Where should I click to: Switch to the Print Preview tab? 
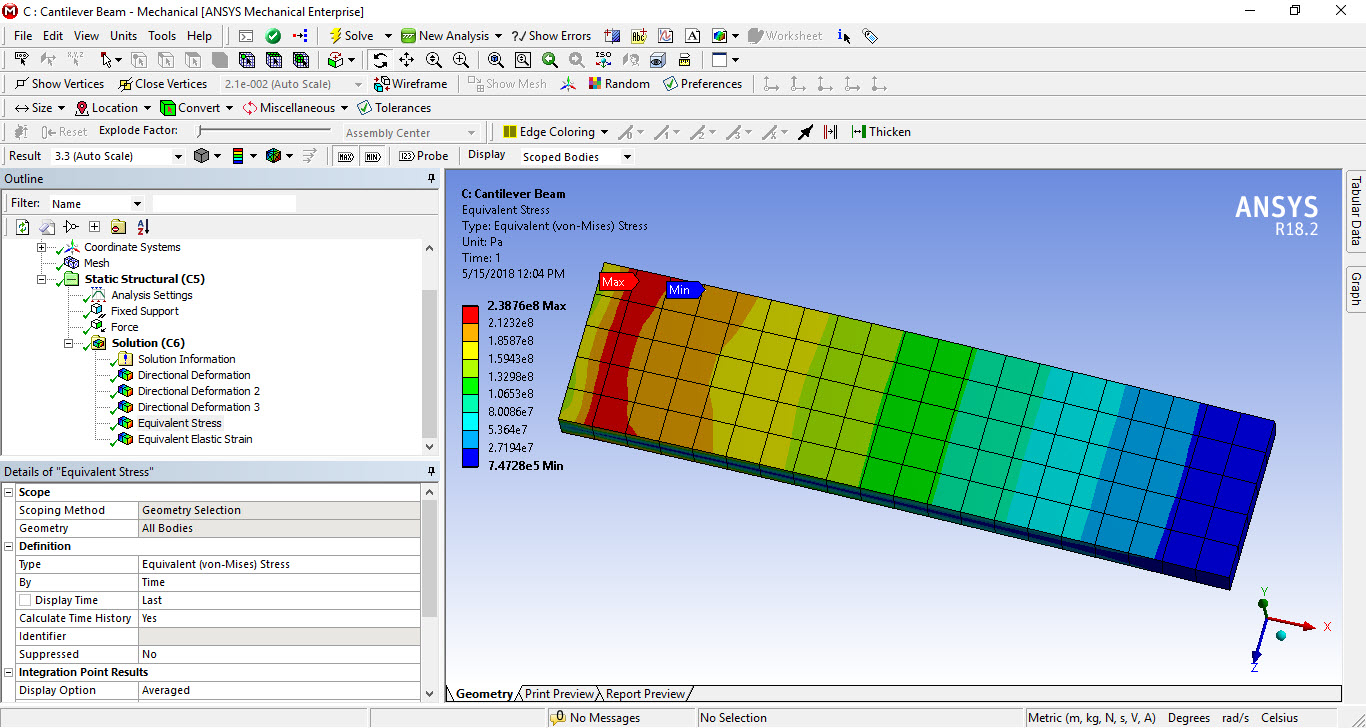559,694
